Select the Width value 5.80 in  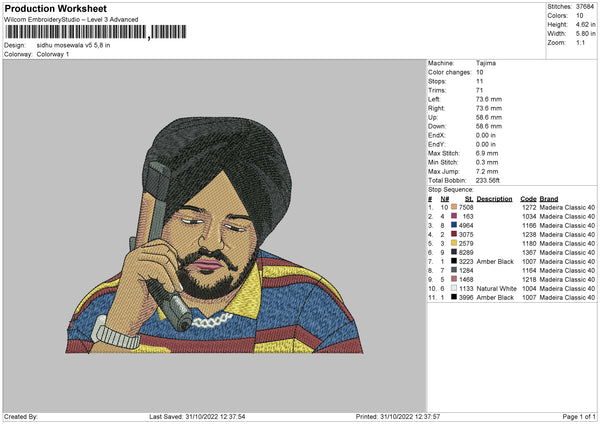[585, 34]
